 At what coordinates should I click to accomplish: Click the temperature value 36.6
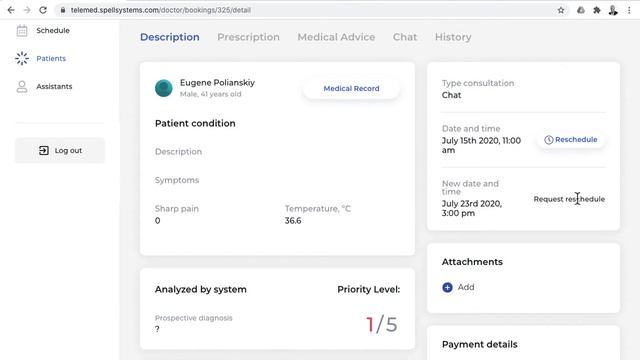293,221
